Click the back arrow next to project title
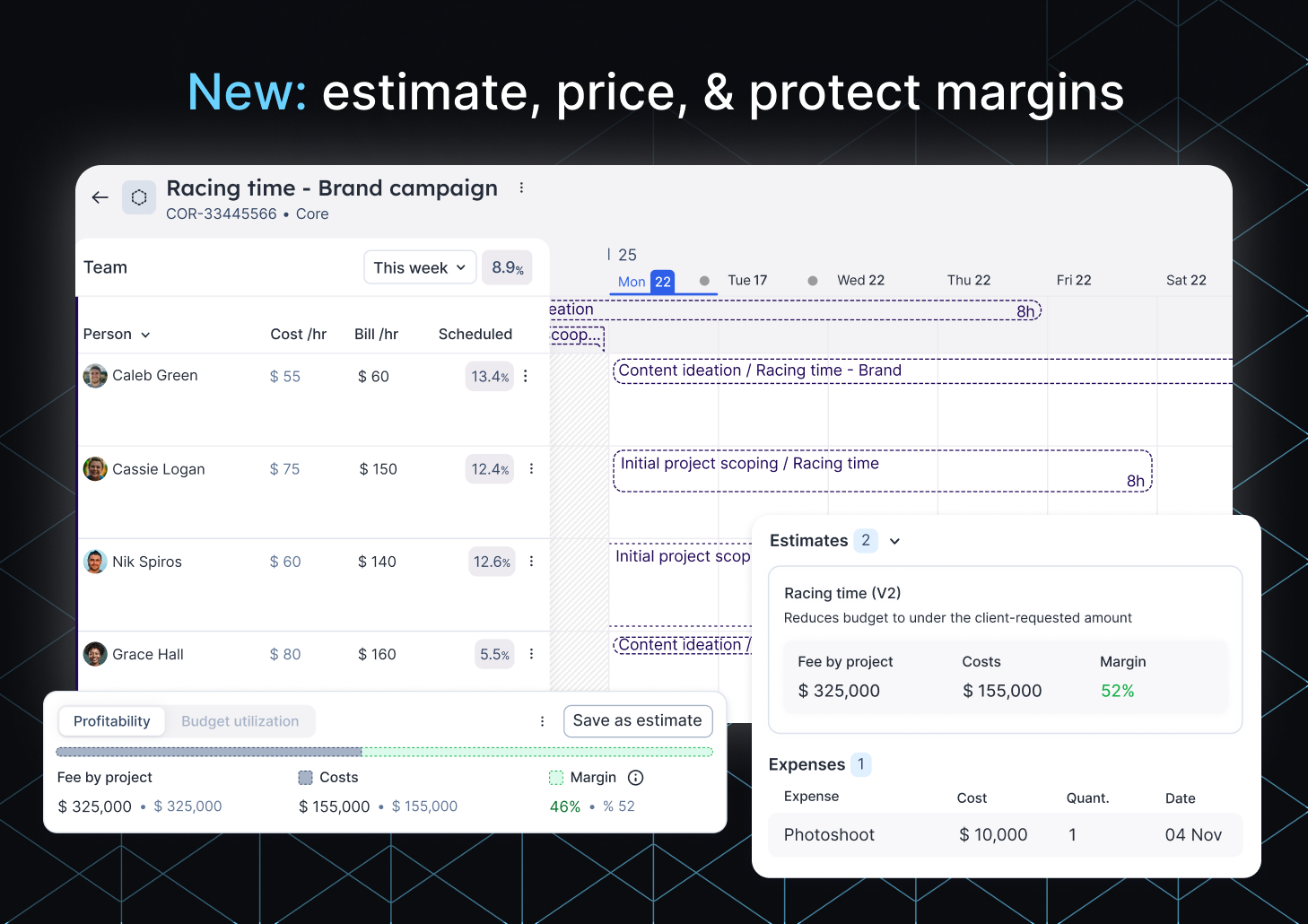 click(100, 197)
